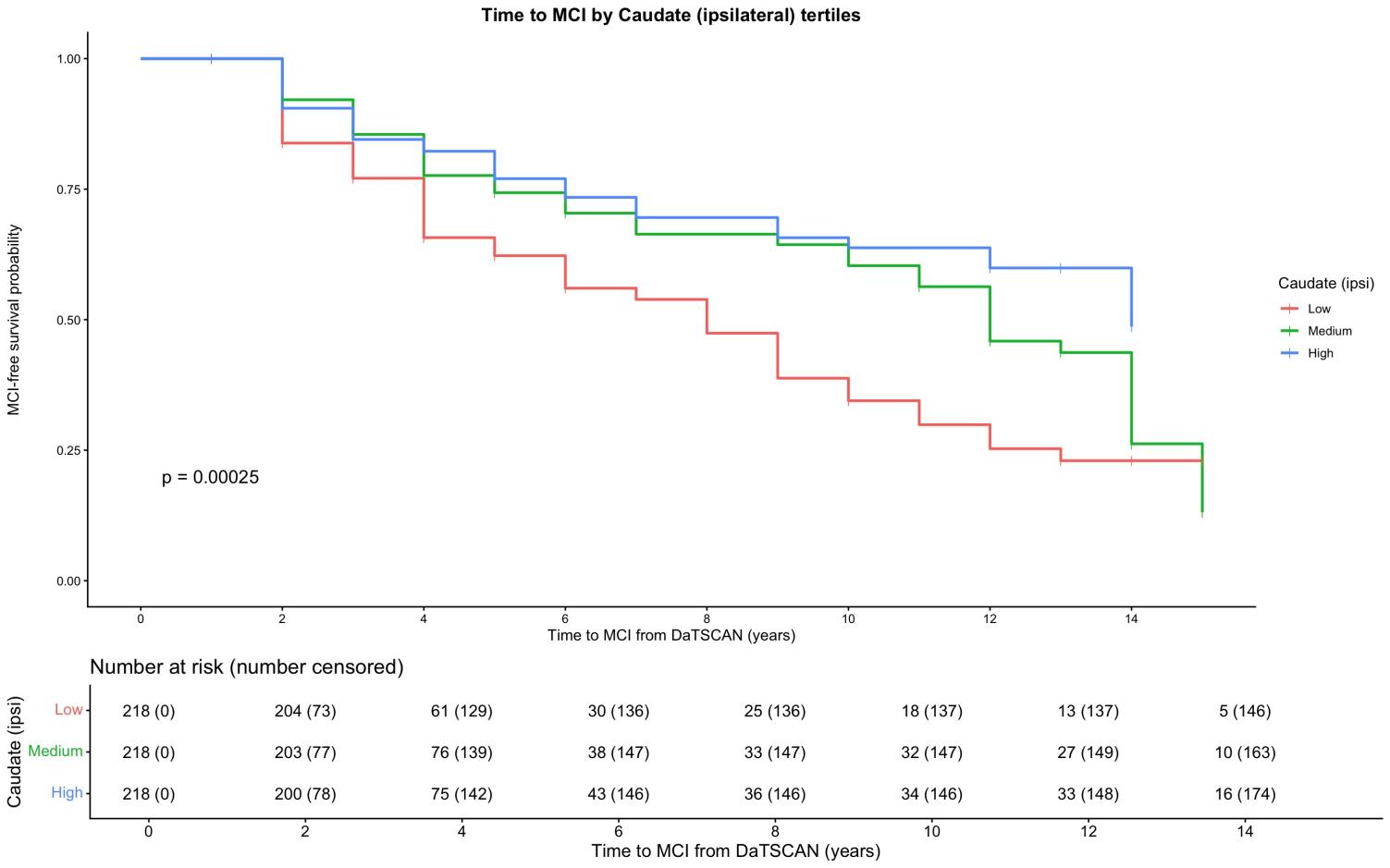Click the blue High row label in risk table
This screenshot has width=1390, height=868.
tap(67, 792)
